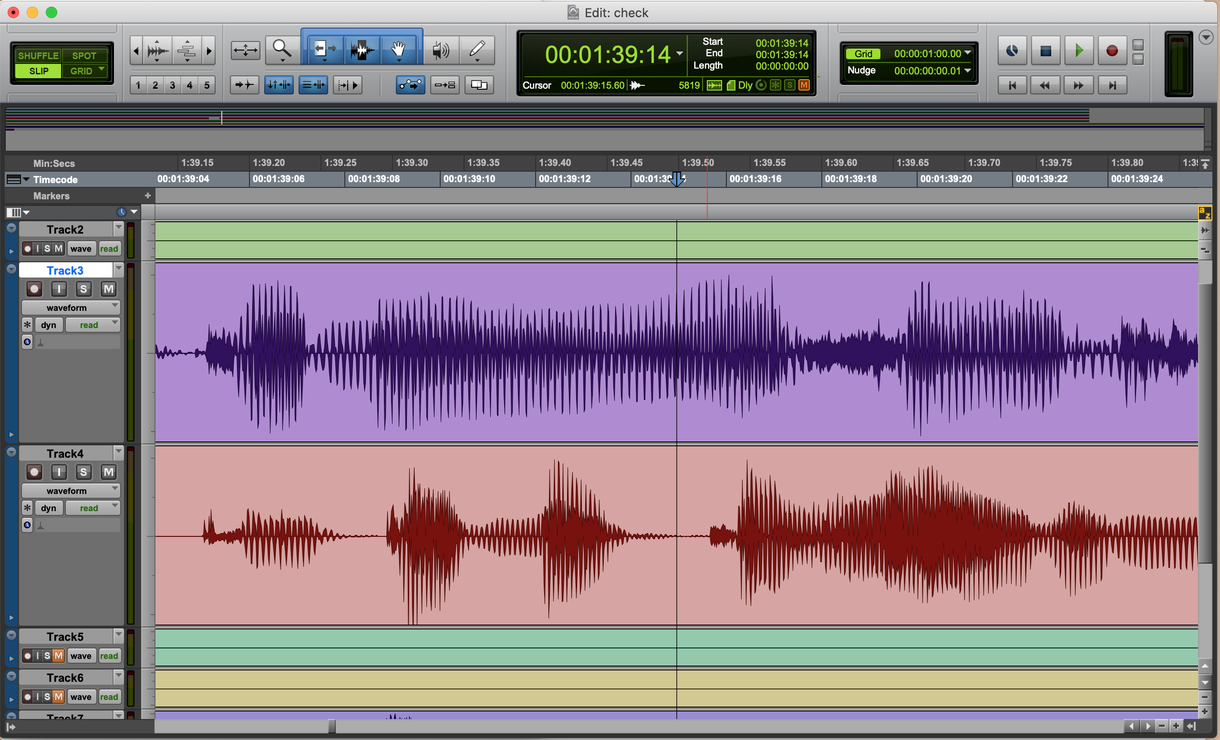Select the Selector waveform tool
This screenshot has width=1220, height=740.
(363, 49)
